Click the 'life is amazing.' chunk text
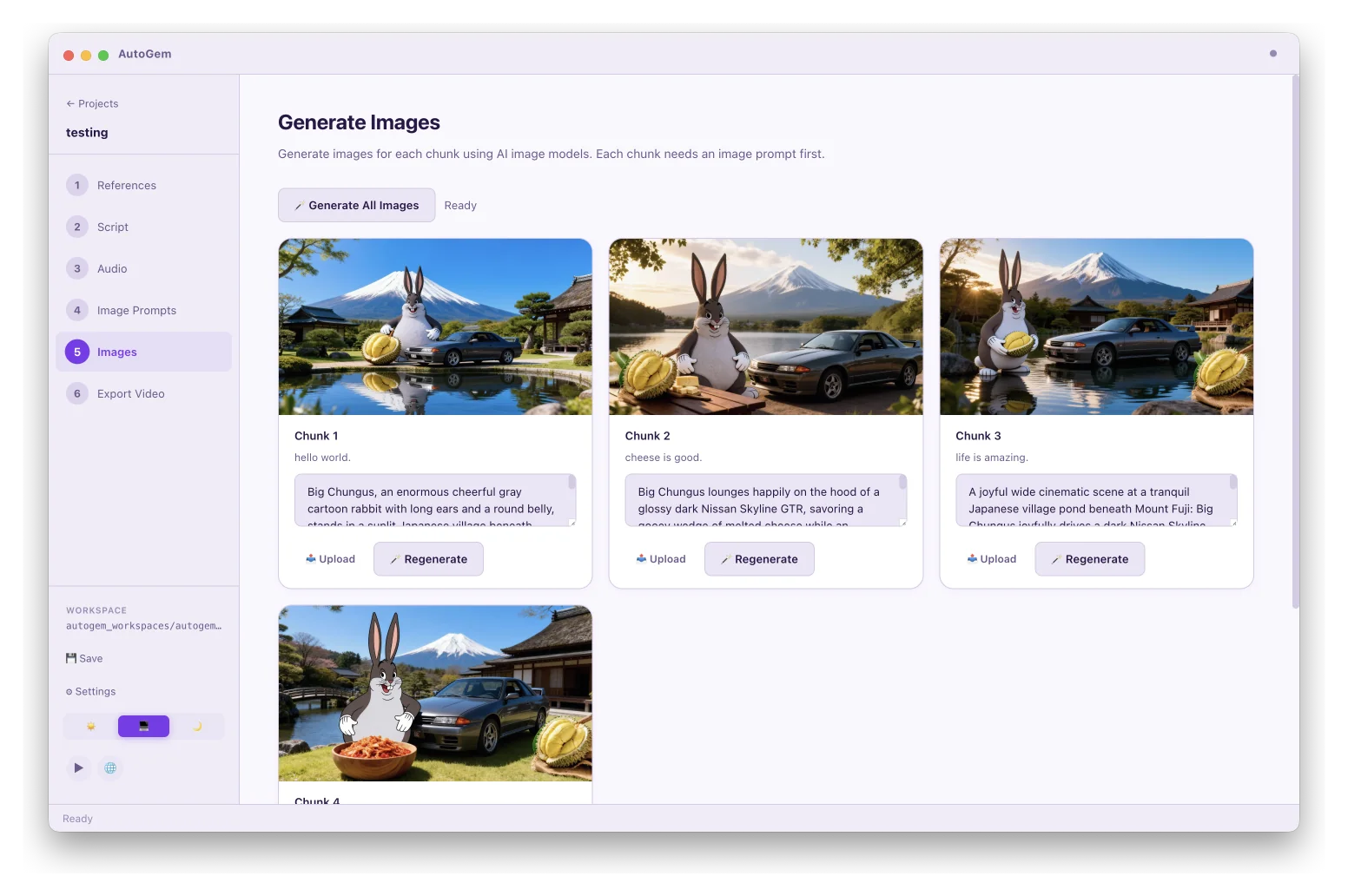 pyautogui.click(x=992, y=458)
